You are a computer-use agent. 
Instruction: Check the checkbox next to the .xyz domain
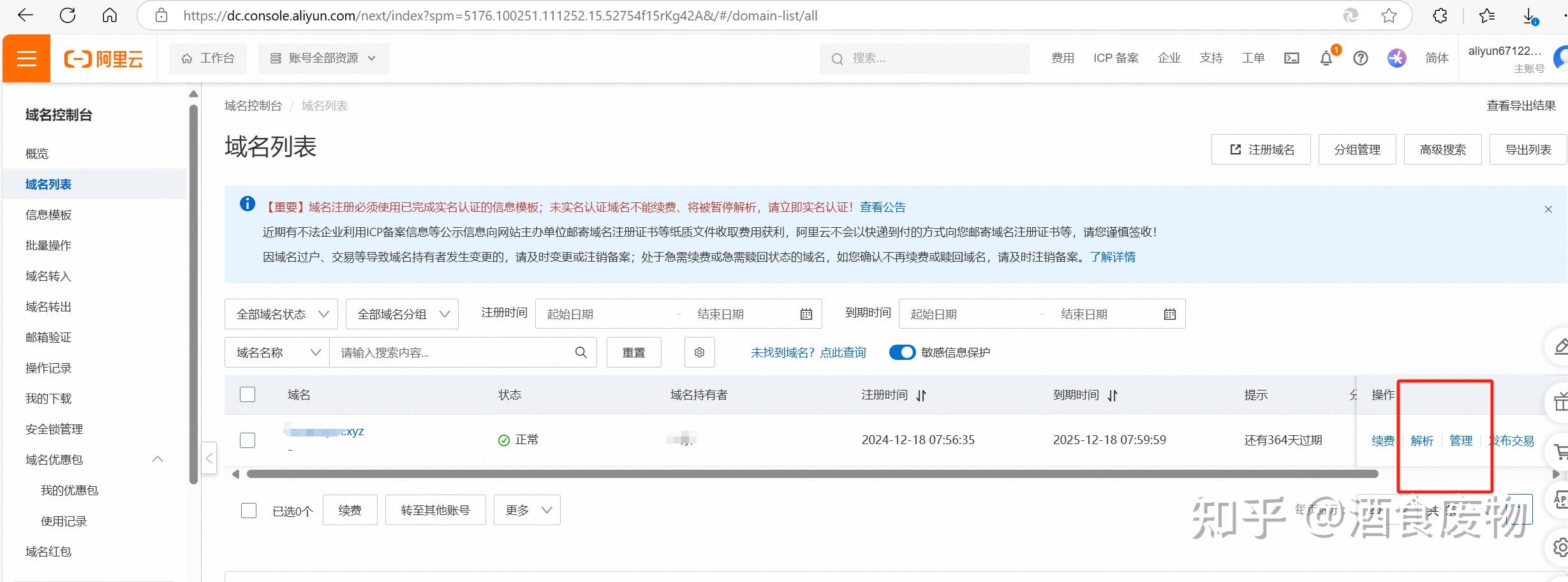point(247,440)
